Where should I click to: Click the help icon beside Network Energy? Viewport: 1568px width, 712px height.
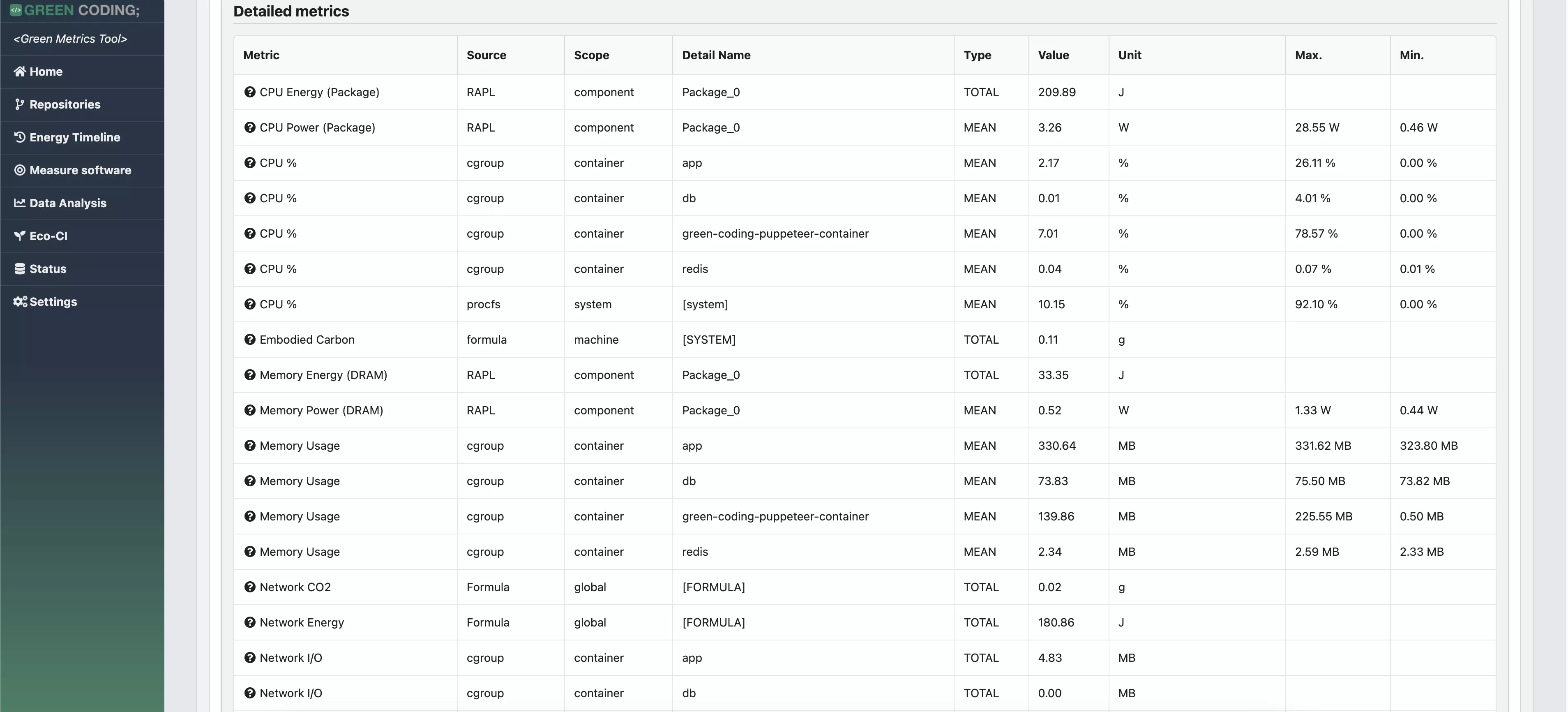coord(249,622)
